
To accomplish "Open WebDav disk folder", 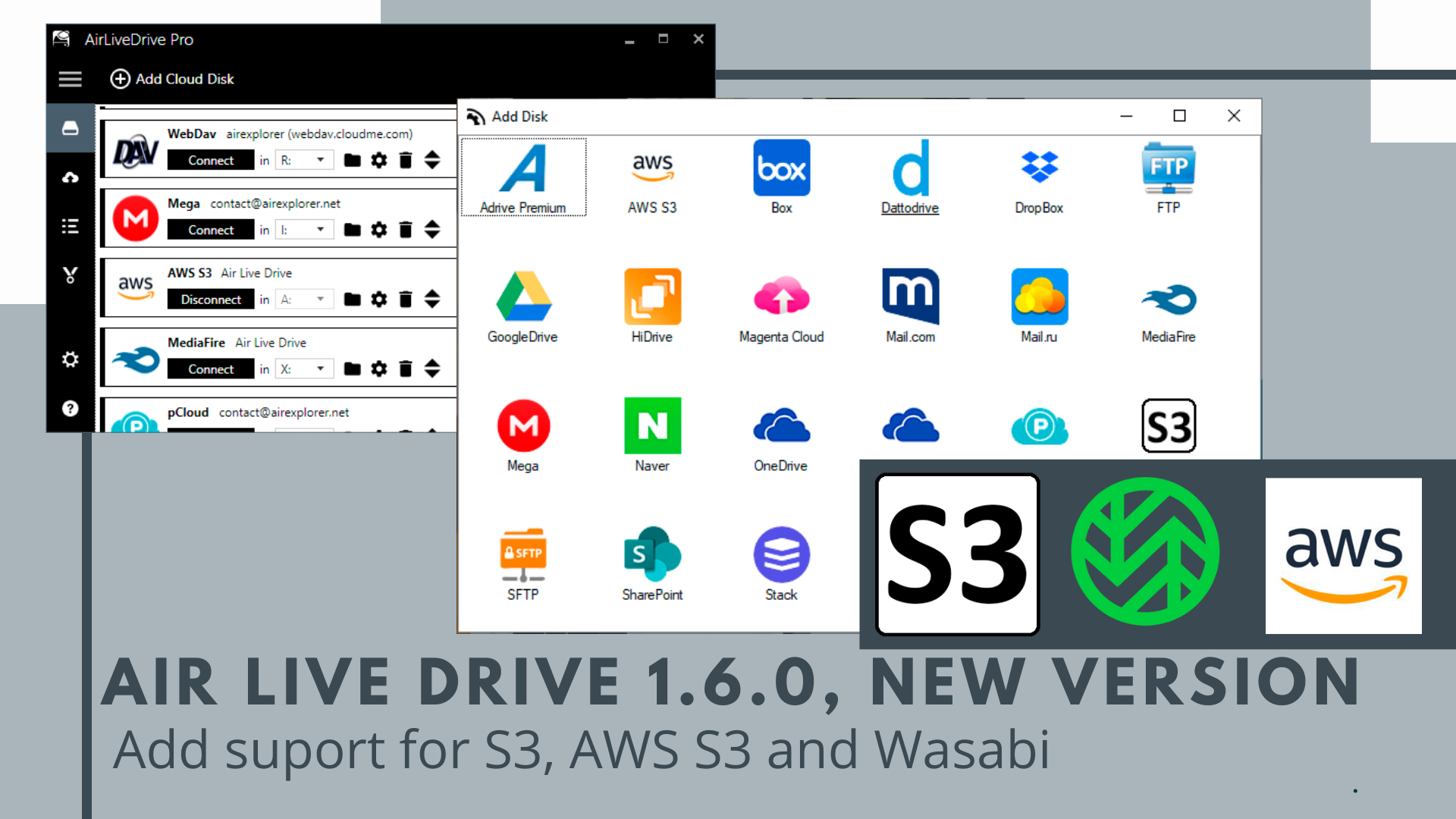I will coord(352,160).
